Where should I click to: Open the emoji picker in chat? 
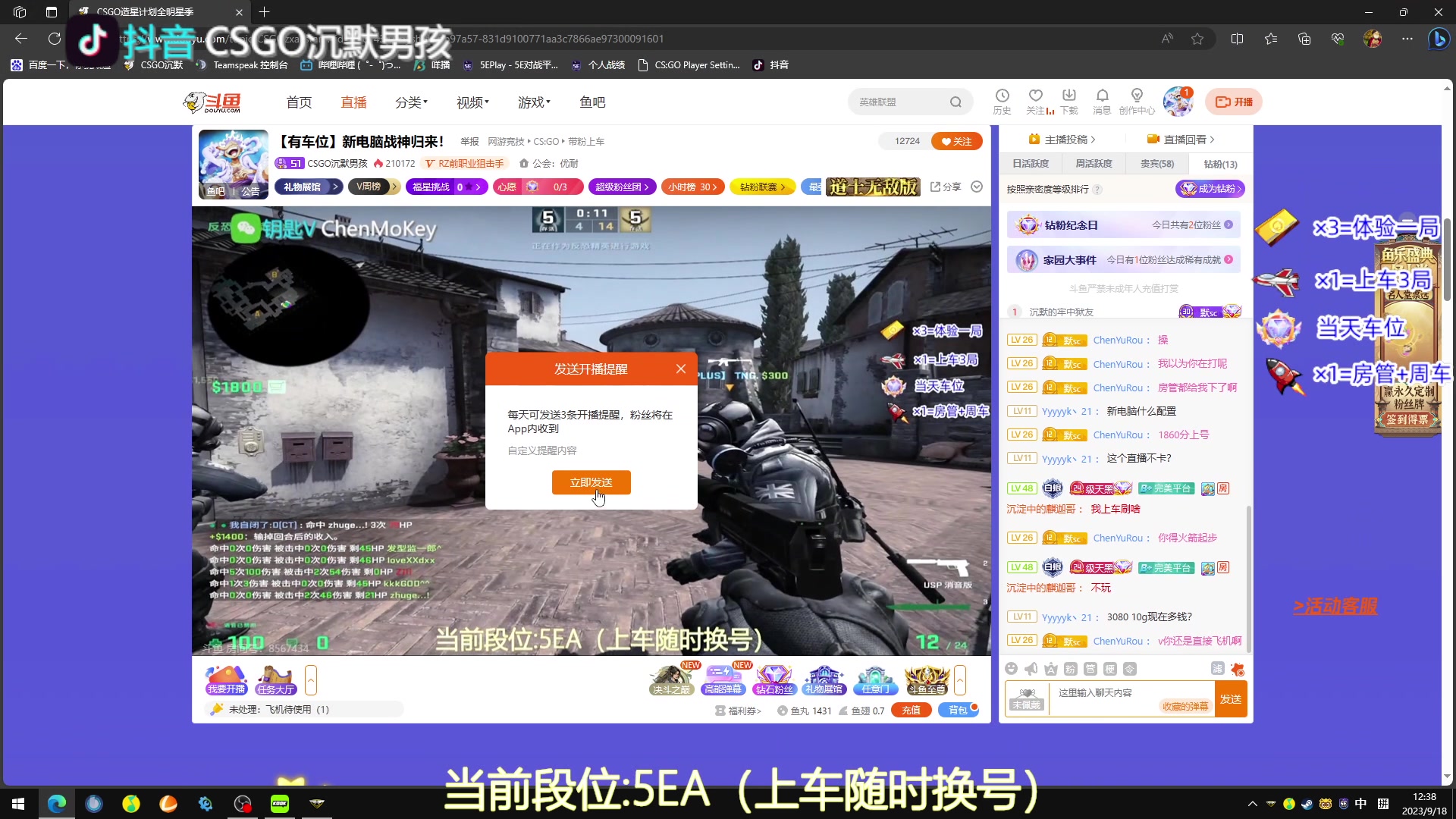1011,669
